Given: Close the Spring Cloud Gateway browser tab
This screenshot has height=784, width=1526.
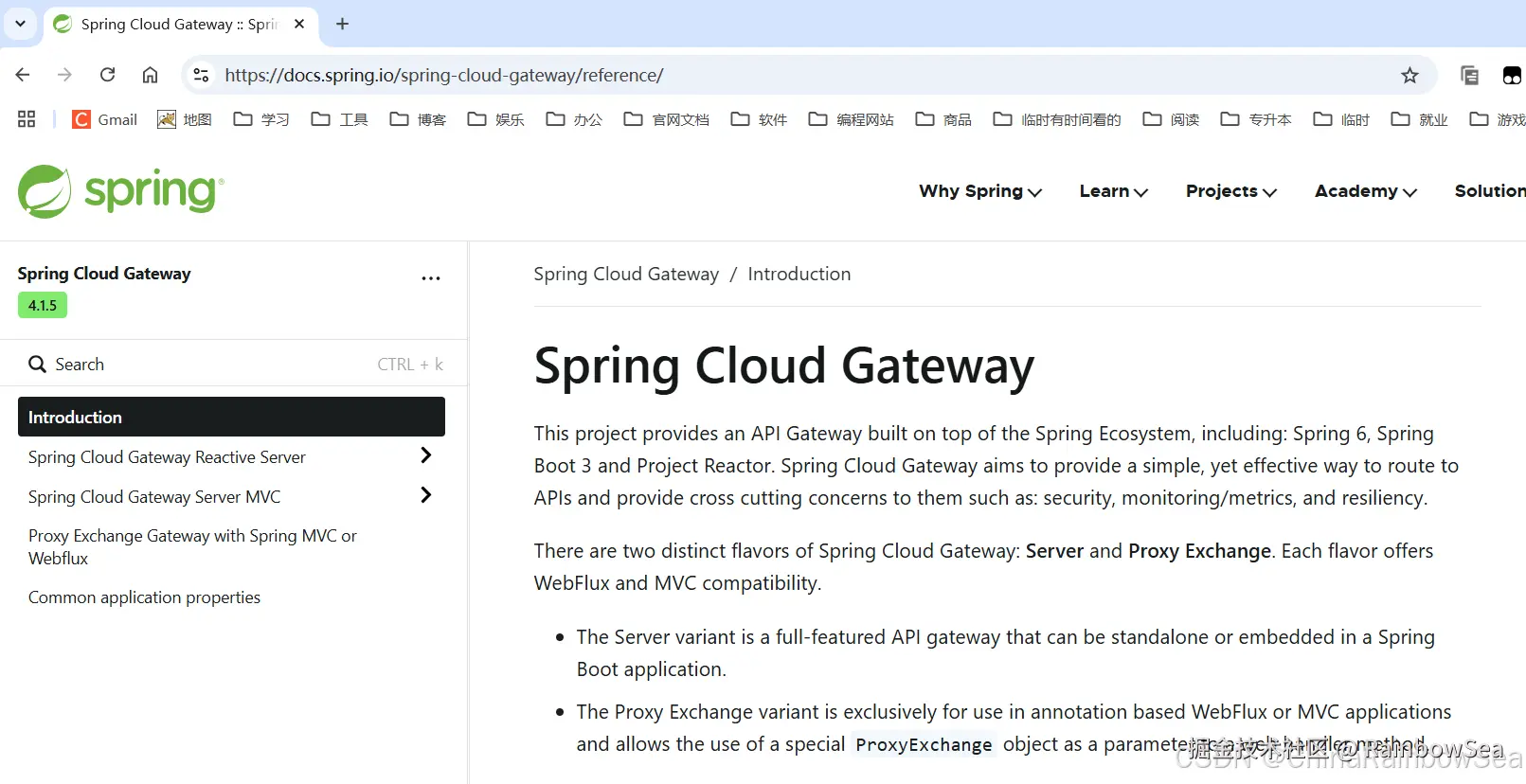Looking at the screenshot, I should tap(299, 24).
